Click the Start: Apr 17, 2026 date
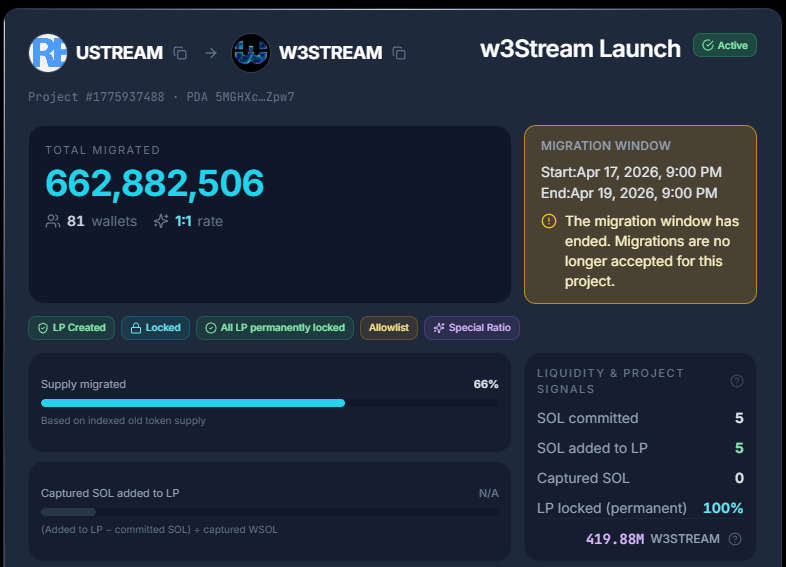786x567 pixels. [631, 172]
